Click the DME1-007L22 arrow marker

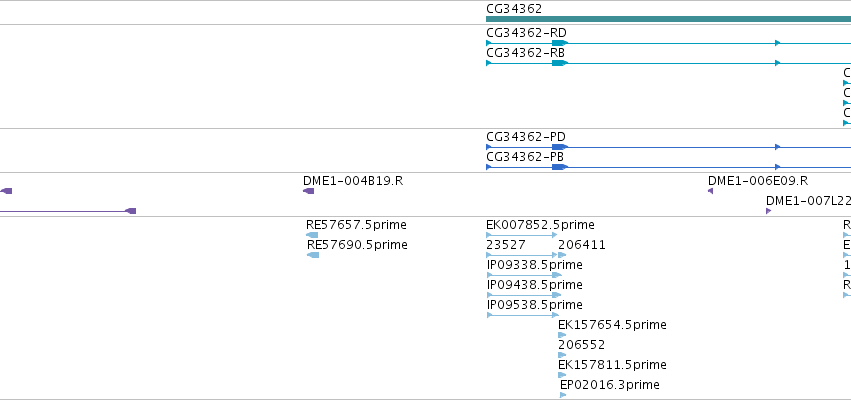coord(769,211)
